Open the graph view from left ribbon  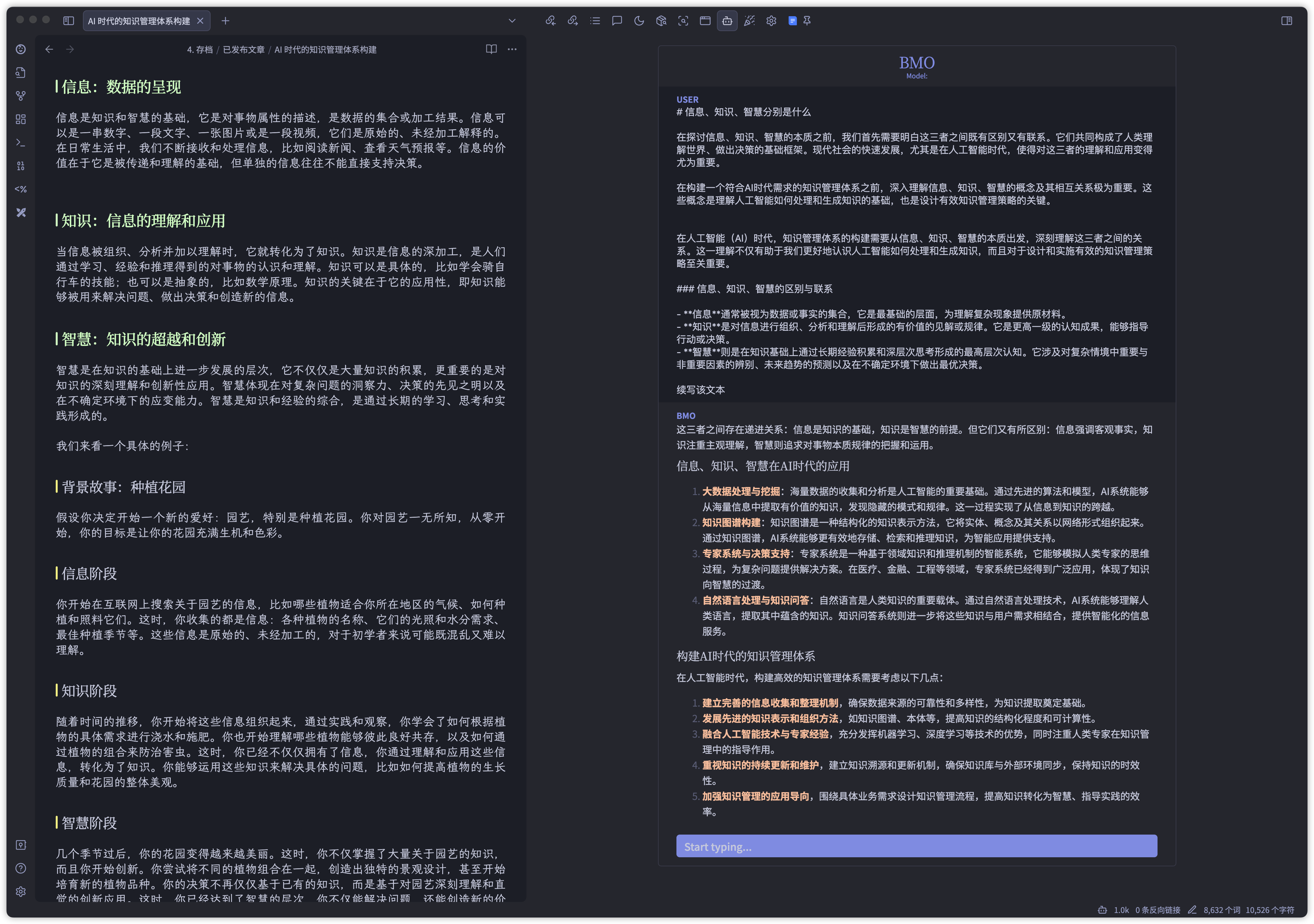(21, 96)
